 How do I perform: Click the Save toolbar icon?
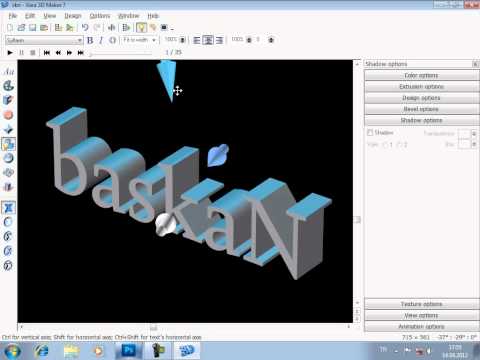click(x=32, y=28)
